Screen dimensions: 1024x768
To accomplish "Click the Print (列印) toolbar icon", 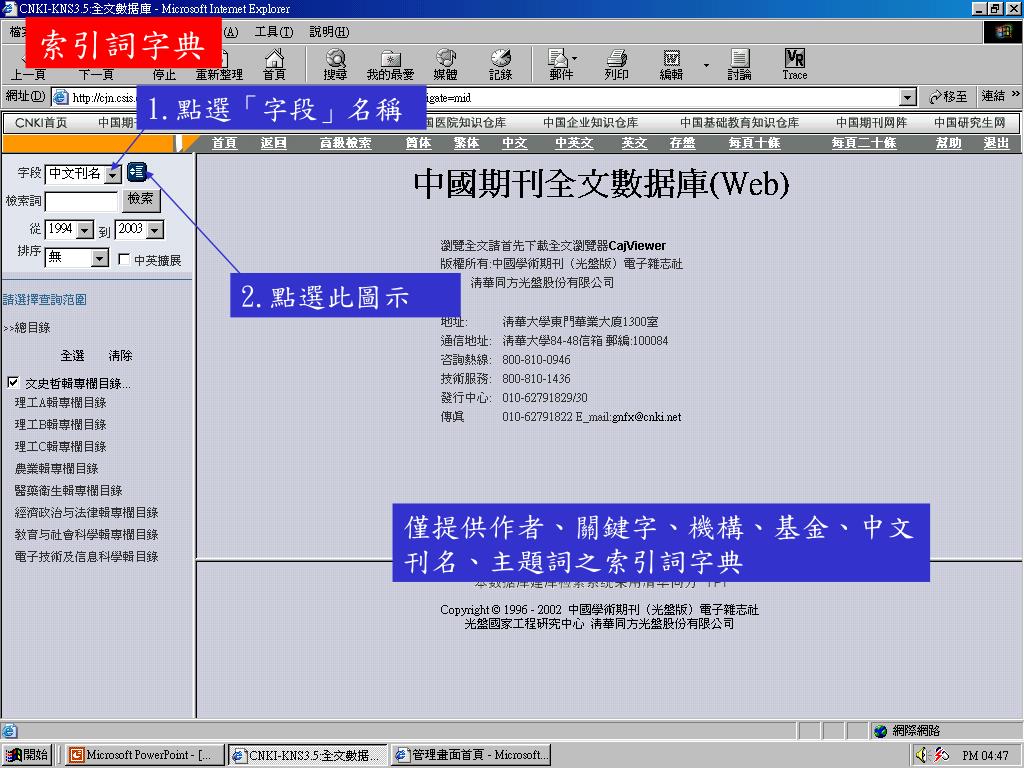I will coord(616,65).
